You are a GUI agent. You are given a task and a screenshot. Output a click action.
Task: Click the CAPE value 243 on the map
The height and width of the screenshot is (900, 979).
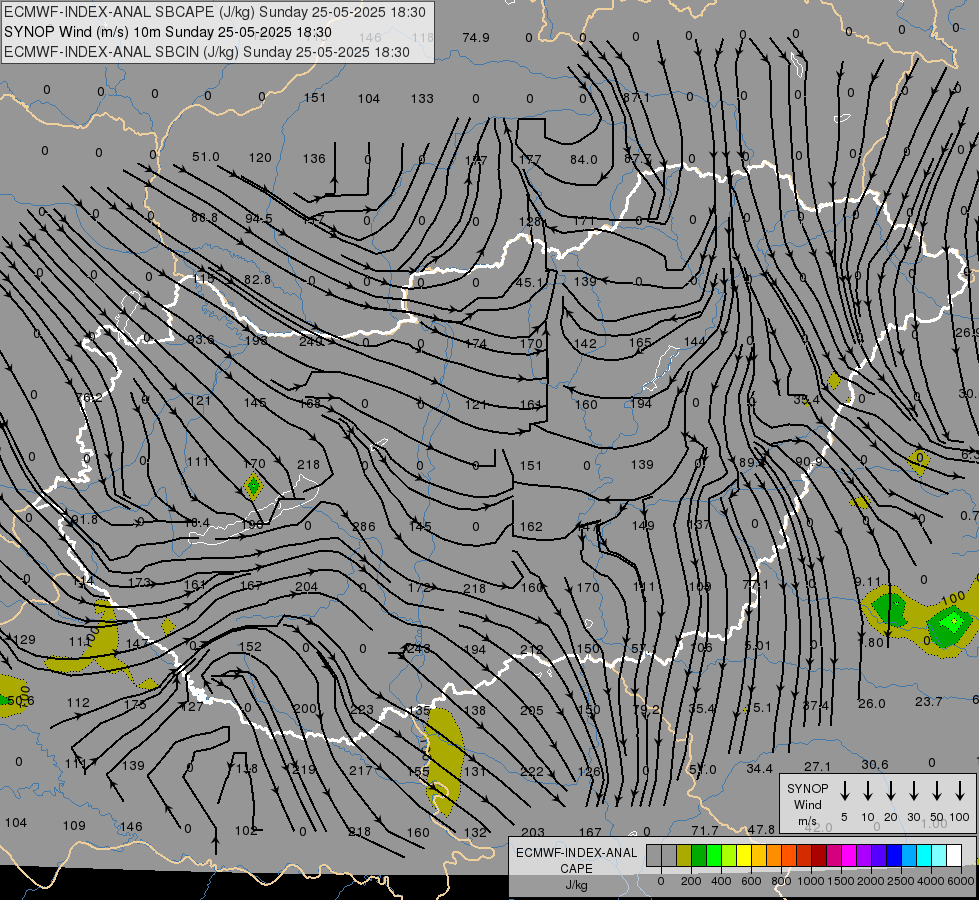417,648
